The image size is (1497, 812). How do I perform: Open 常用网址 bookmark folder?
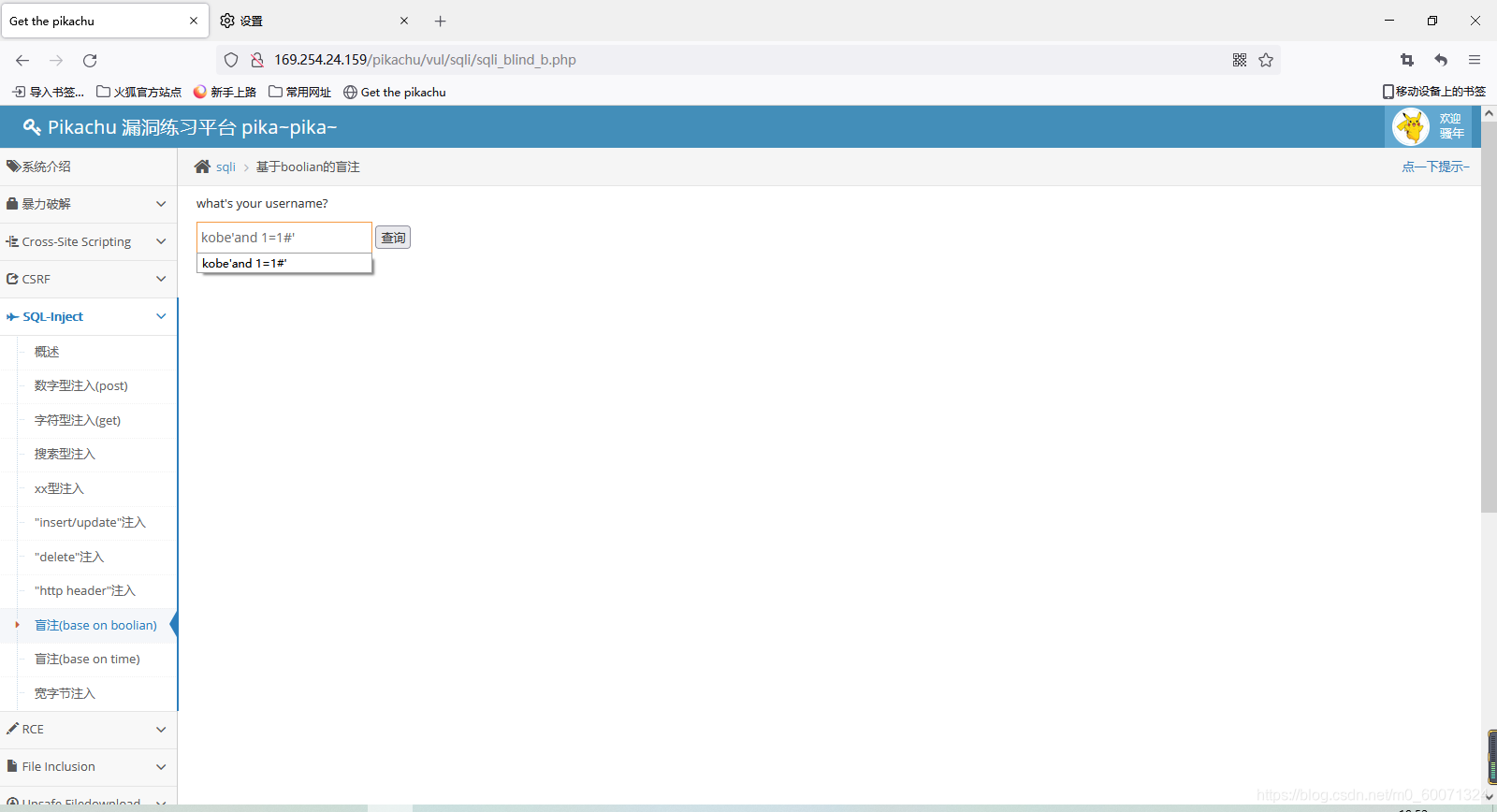pyautogui.click(x=300, y=92)
